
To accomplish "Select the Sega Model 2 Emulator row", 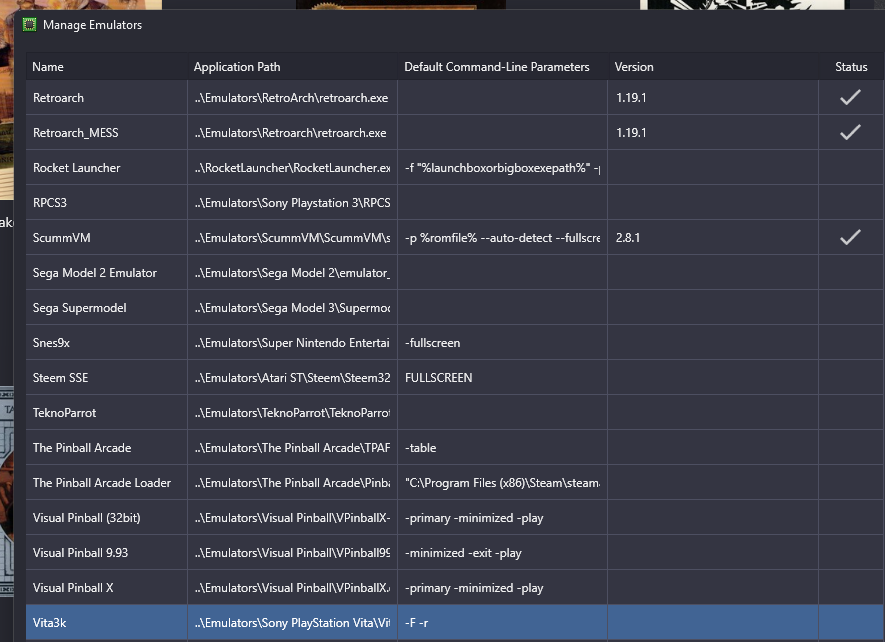I will coord(95,273).
